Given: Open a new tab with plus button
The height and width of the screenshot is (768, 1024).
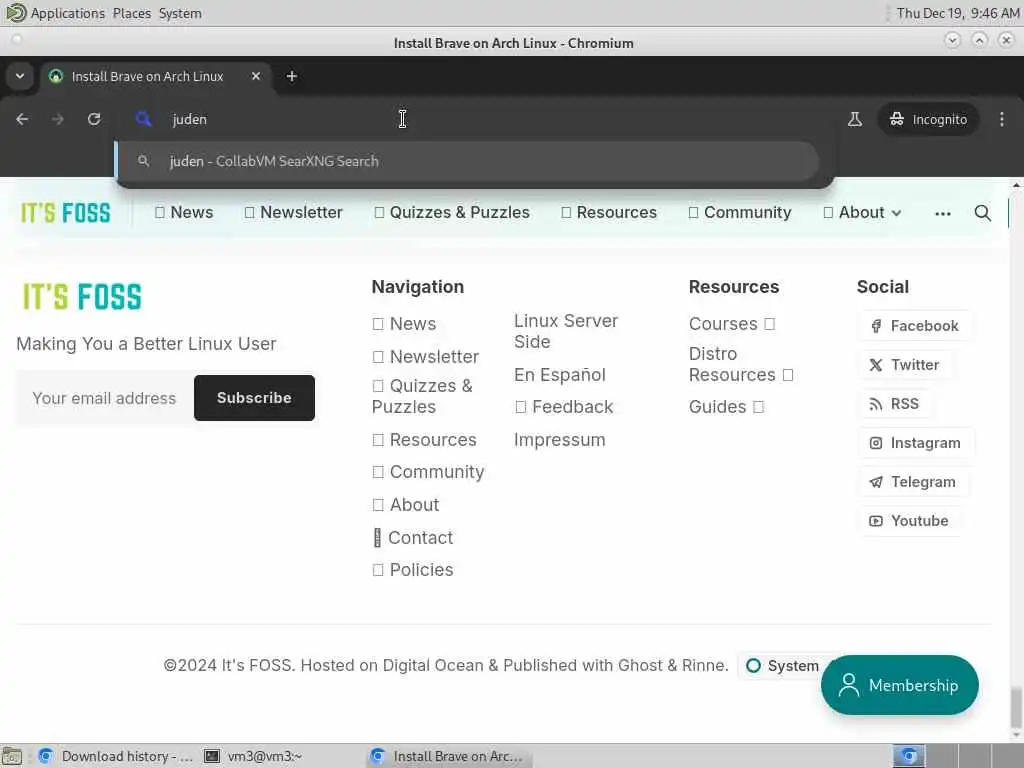Looking at the screenshot, I should click(x=292, y=76).
